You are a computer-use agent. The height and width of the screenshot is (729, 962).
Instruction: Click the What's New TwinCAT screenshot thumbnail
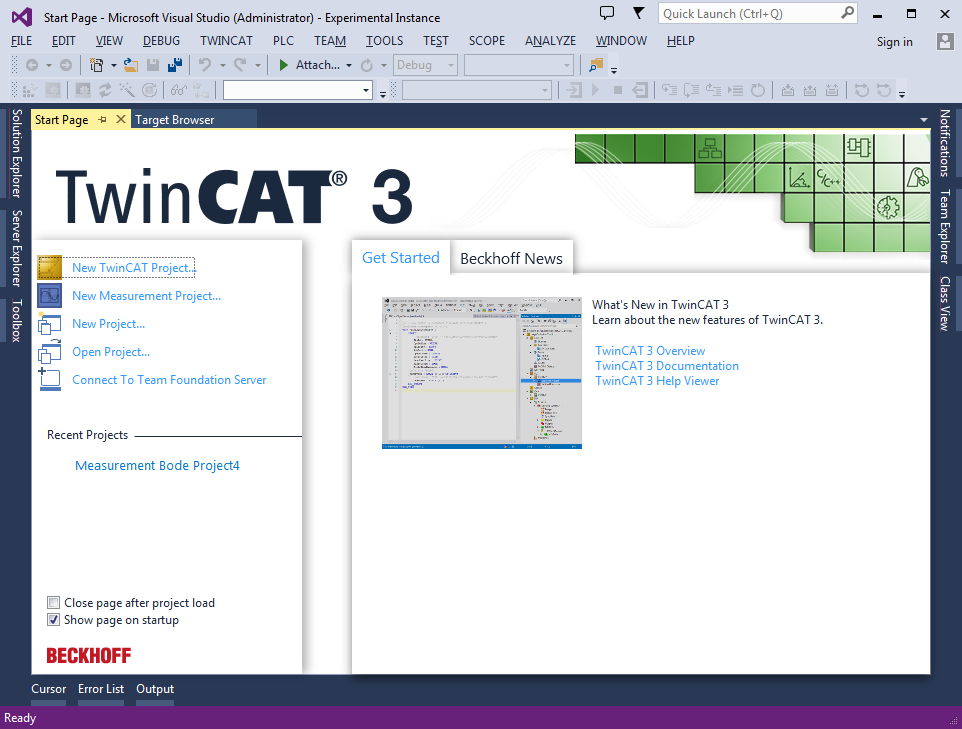pyautogui.click(x=482, y=373)
